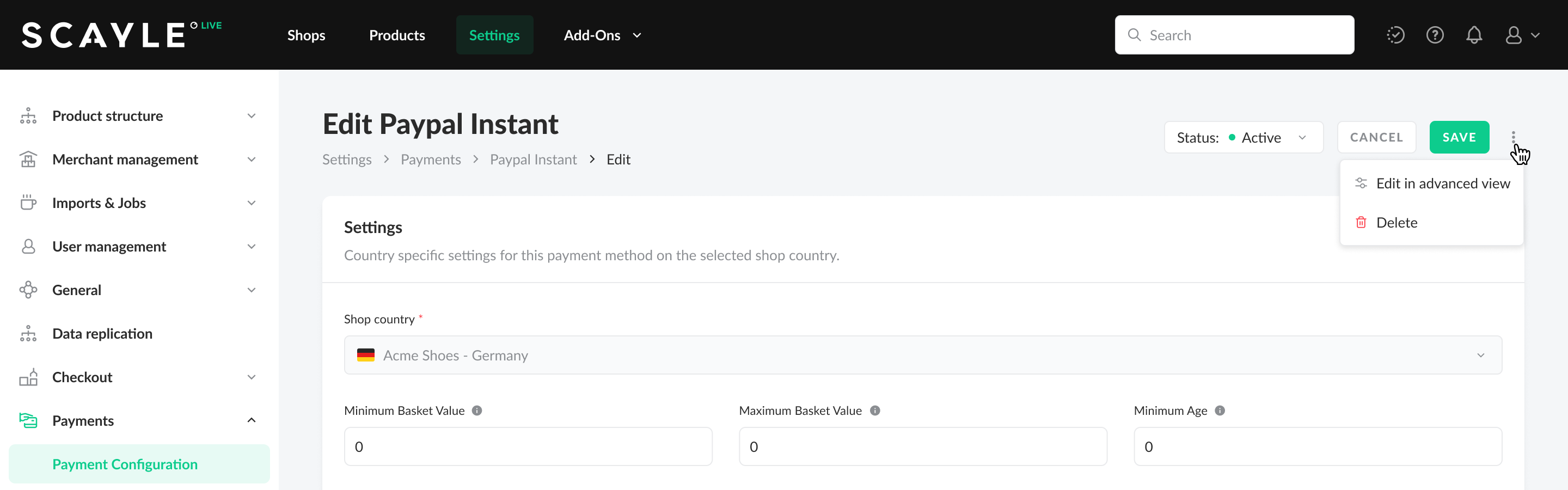The image size is (1568, 490).
Task: Choose Delete from the options menu
Action: (x=1396, y=223)
